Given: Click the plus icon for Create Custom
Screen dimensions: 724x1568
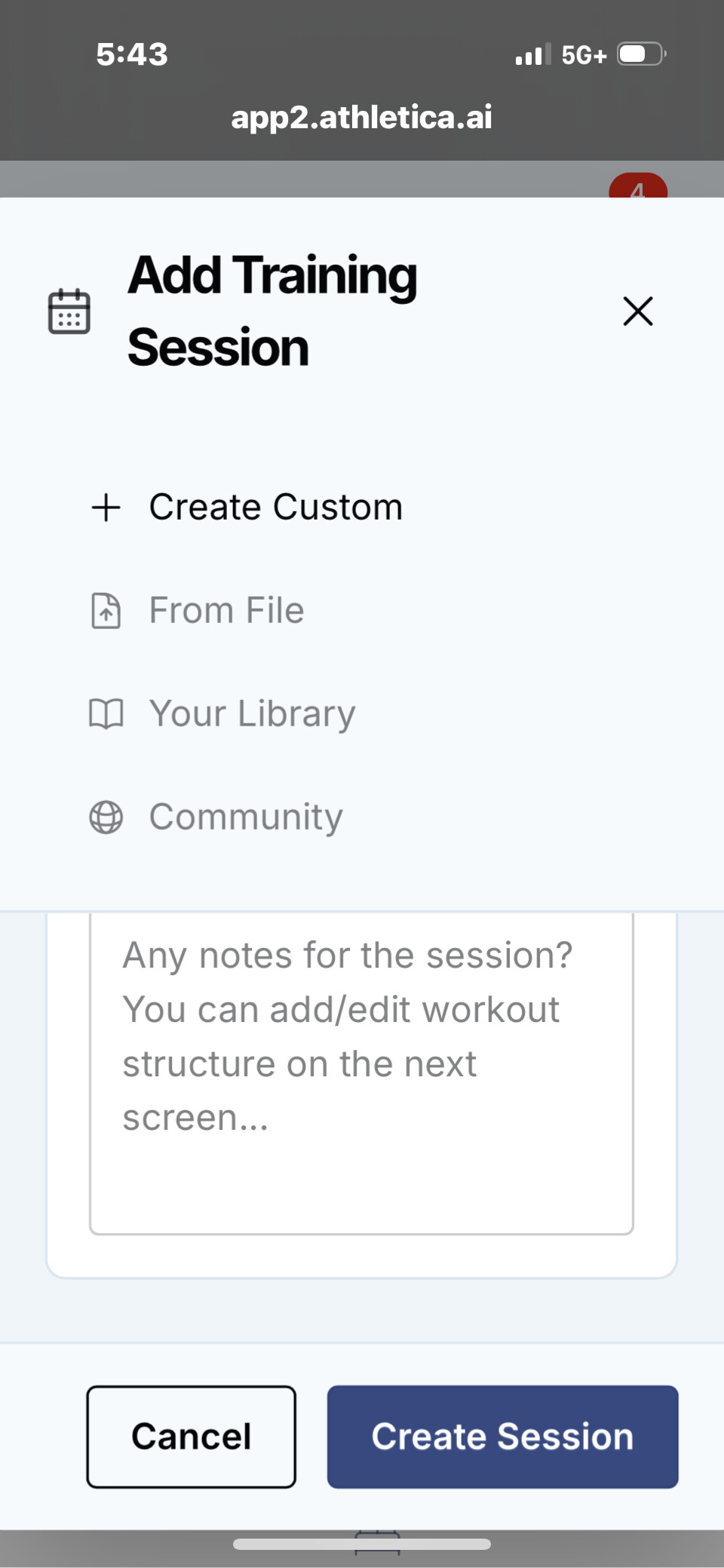Looking at the screenshot, I should pos(106,508).
